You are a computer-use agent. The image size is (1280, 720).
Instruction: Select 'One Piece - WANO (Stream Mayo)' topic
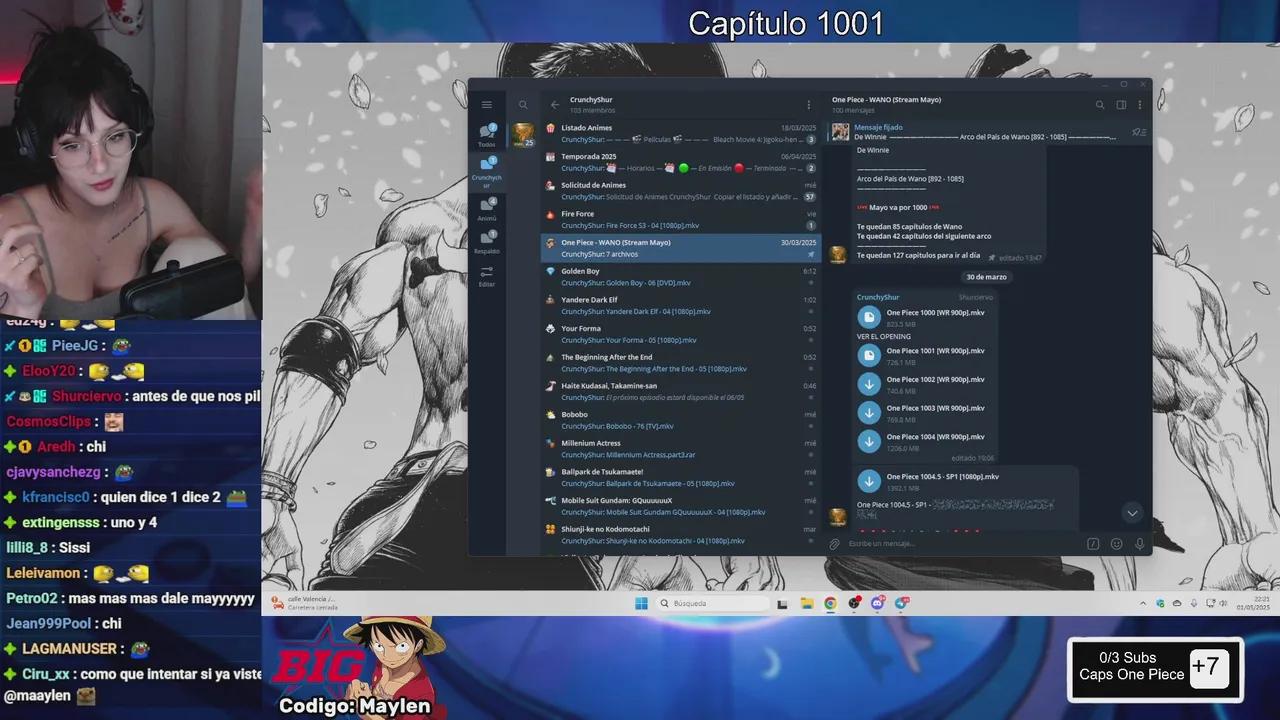(680, 248)
